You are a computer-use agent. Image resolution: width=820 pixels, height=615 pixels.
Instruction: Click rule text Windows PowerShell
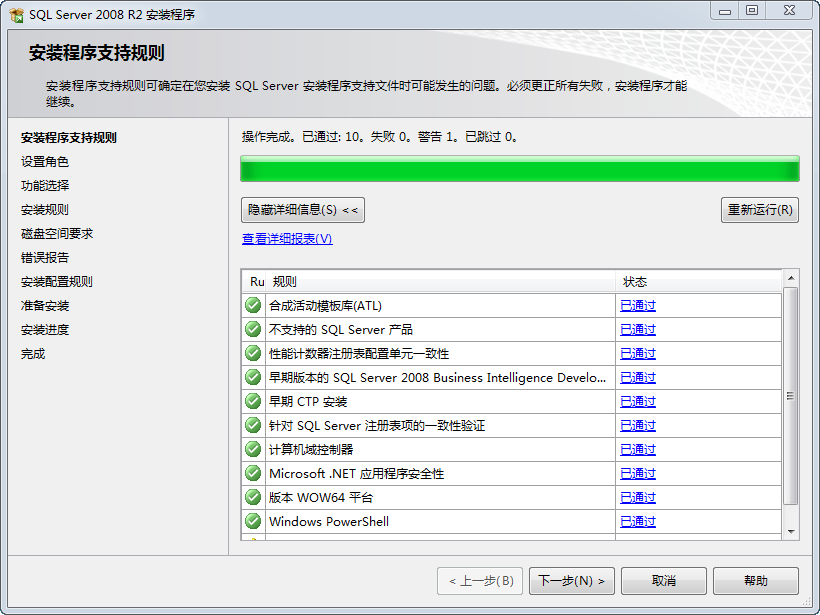[x=329, y=522]
